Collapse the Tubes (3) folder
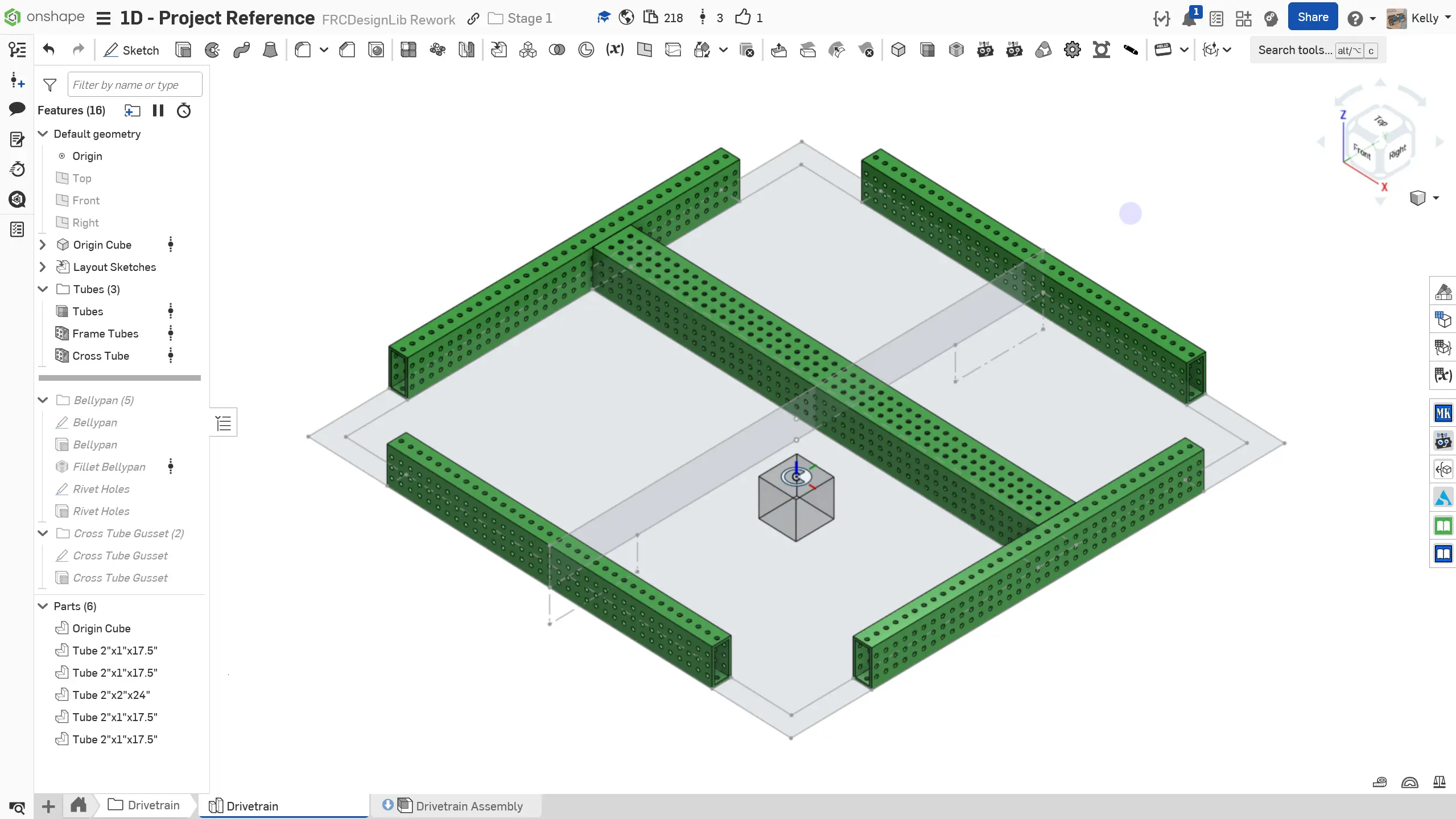This screenshot has height=819, width=1456. point(43,289)
